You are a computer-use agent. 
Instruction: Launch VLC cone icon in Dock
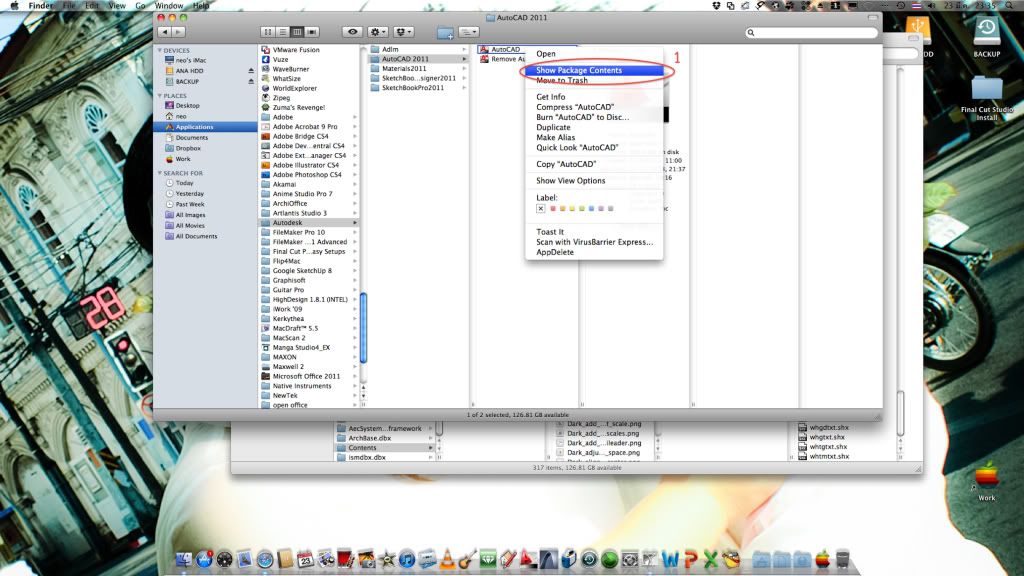(x=447, y=559)
